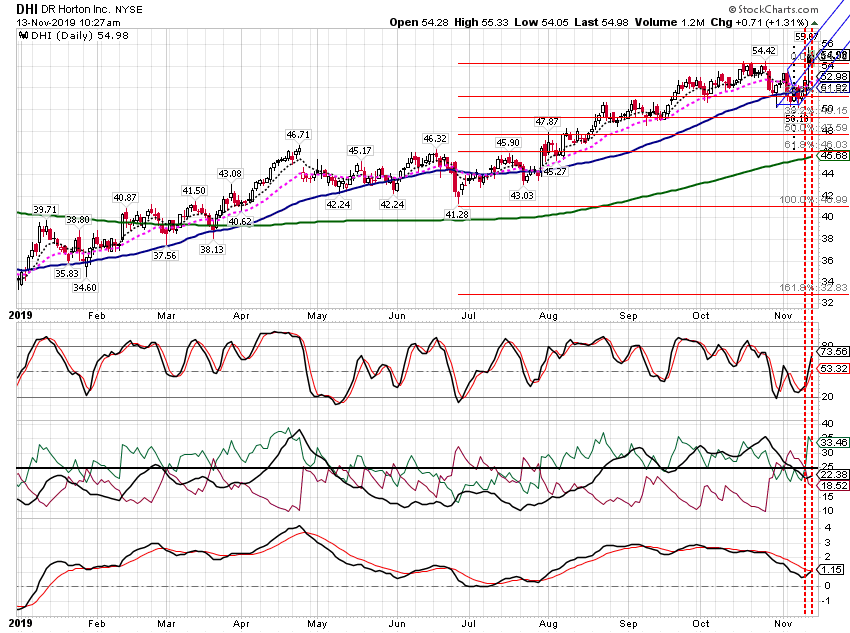Click the 45.27 price label
This screenshot has height=633, width=850.
point(555,172)
